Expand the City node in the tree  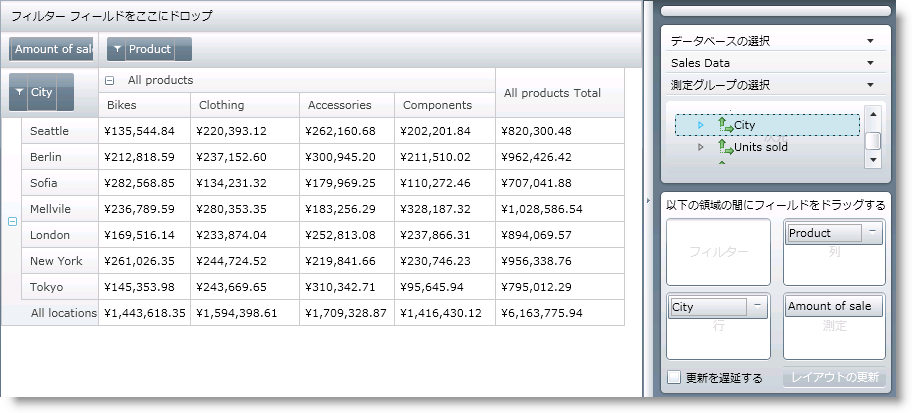point(700,125)
